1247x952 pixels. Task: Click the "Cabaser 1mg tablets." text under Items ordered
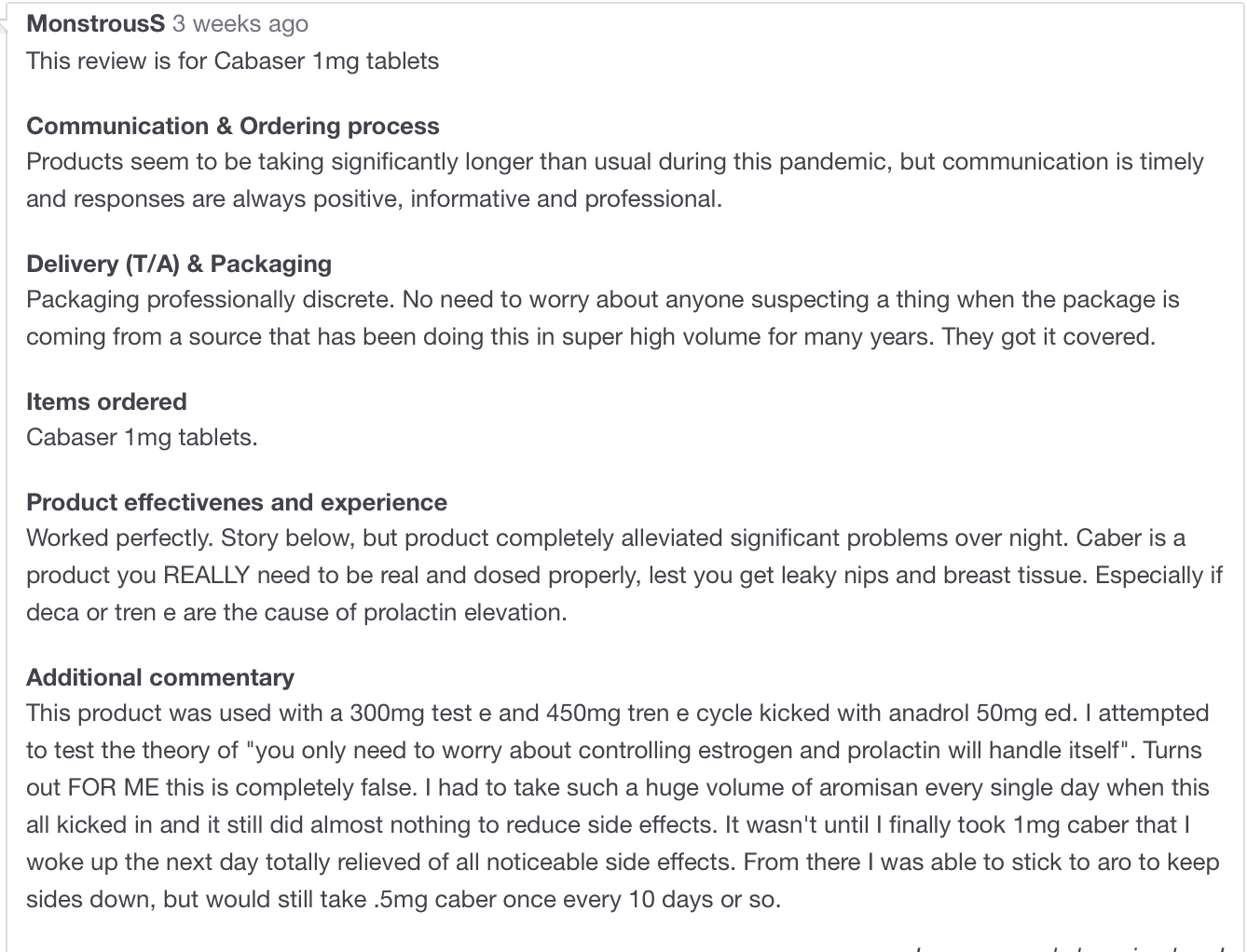pos(142,438)
